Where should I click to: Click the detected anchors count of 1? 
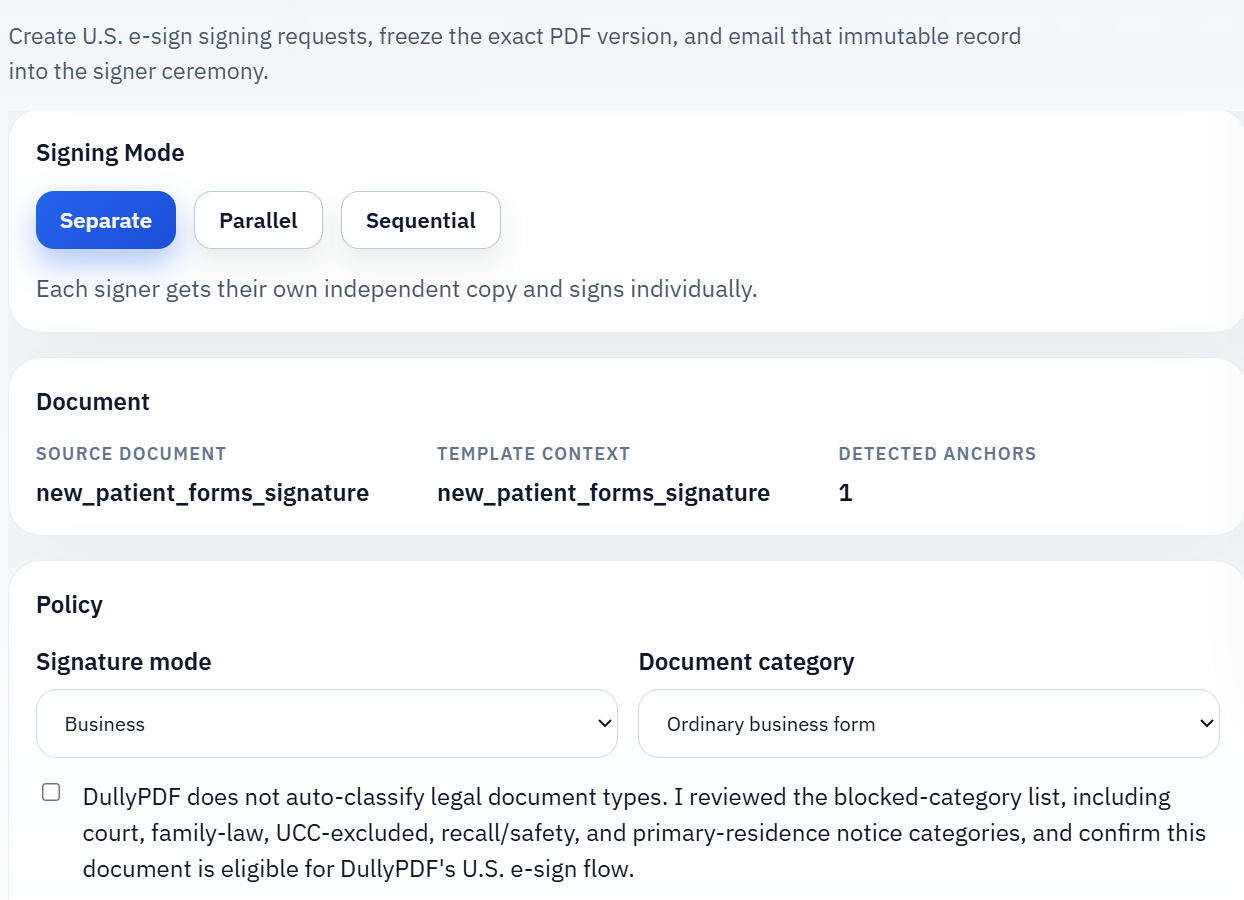point(845,492)
